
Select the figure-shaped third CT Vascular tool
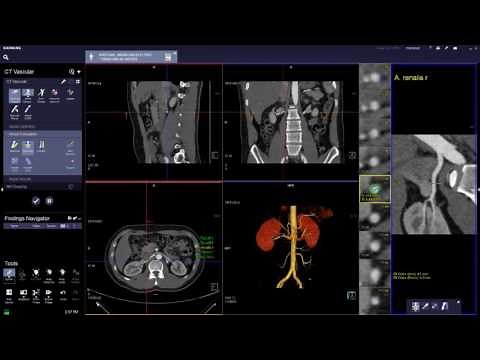tap(41, 96)
